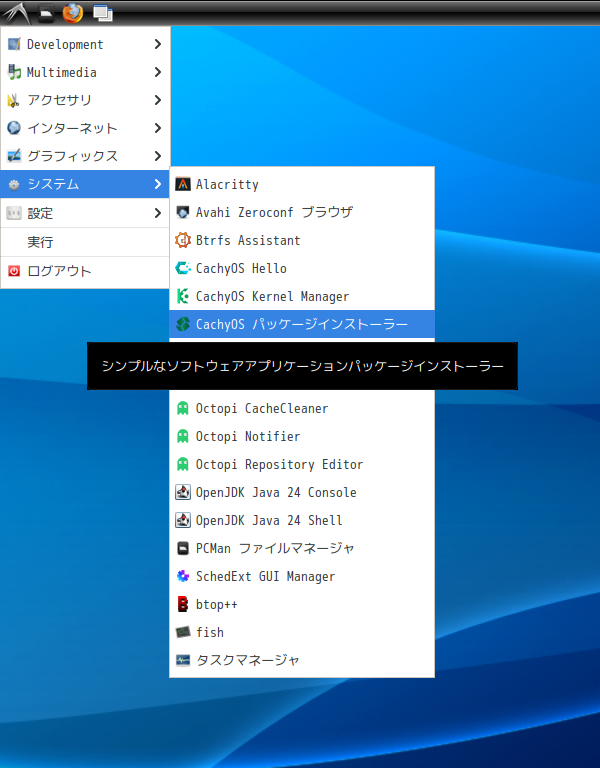Open Avahi Zeroconf ブラウザ
The width and height of the screenshot is (600, 768).
click(302, 212)
